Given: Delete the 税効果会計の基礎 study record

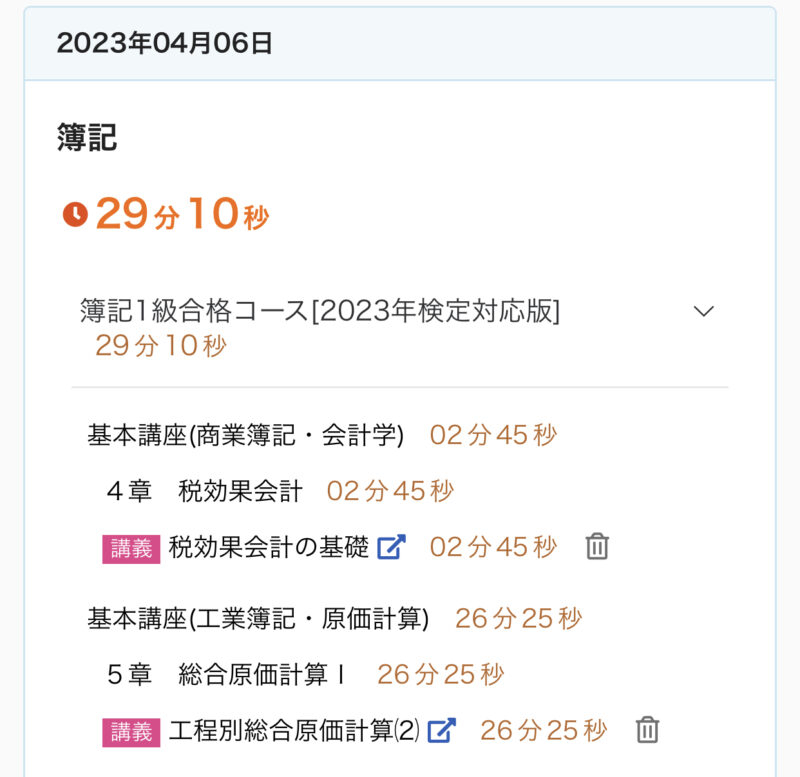Looking at the screenshot, I should pos(597,547).
